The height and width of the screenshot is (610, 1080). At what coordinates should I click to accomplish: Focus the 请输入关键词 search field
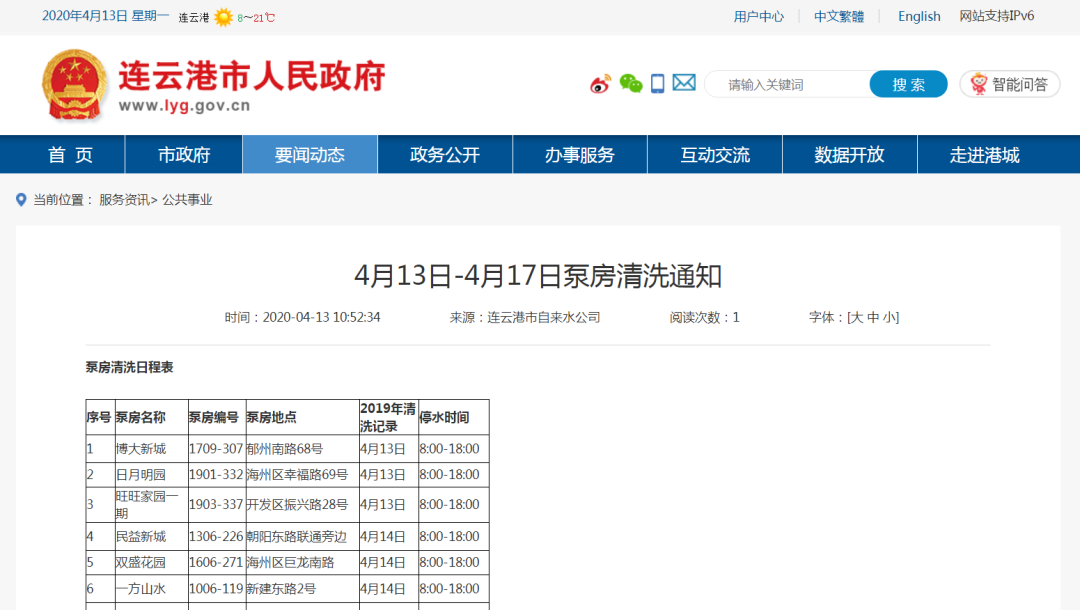pos(787,84)
